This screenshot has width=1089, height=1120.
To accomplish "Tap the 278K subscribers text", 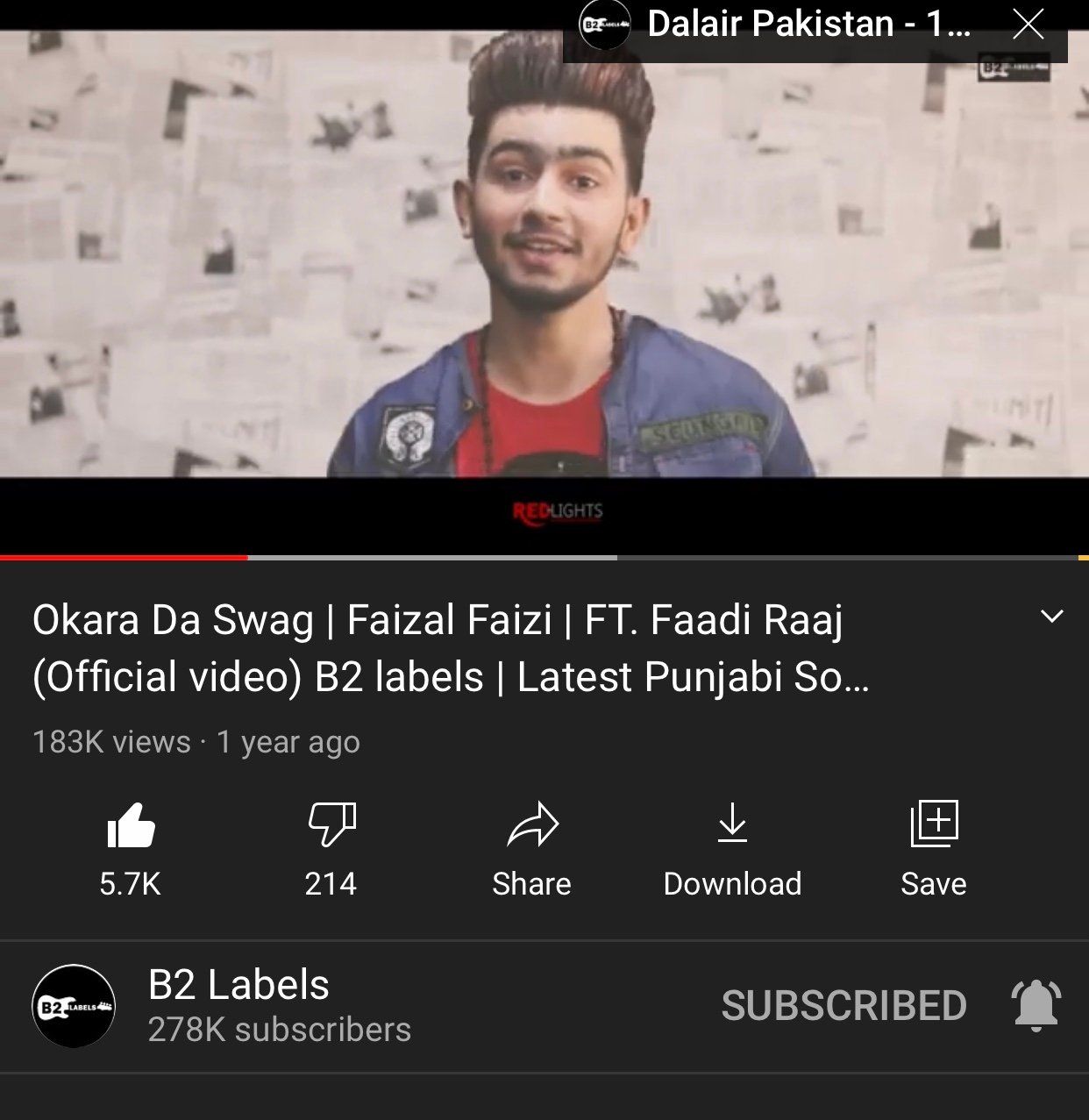I will point(279,1030).
